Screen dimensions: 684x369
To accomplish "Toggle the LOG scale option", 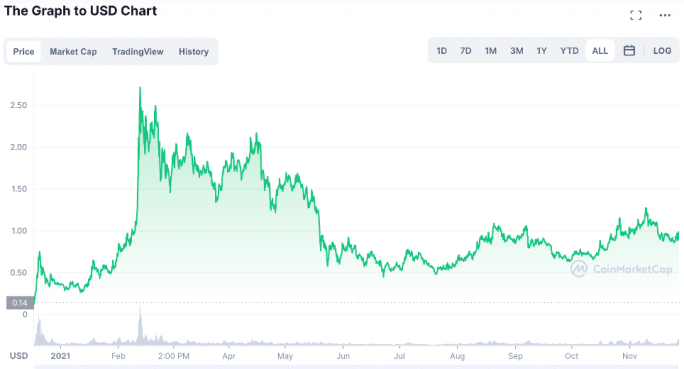I will [x=662, y=51].
